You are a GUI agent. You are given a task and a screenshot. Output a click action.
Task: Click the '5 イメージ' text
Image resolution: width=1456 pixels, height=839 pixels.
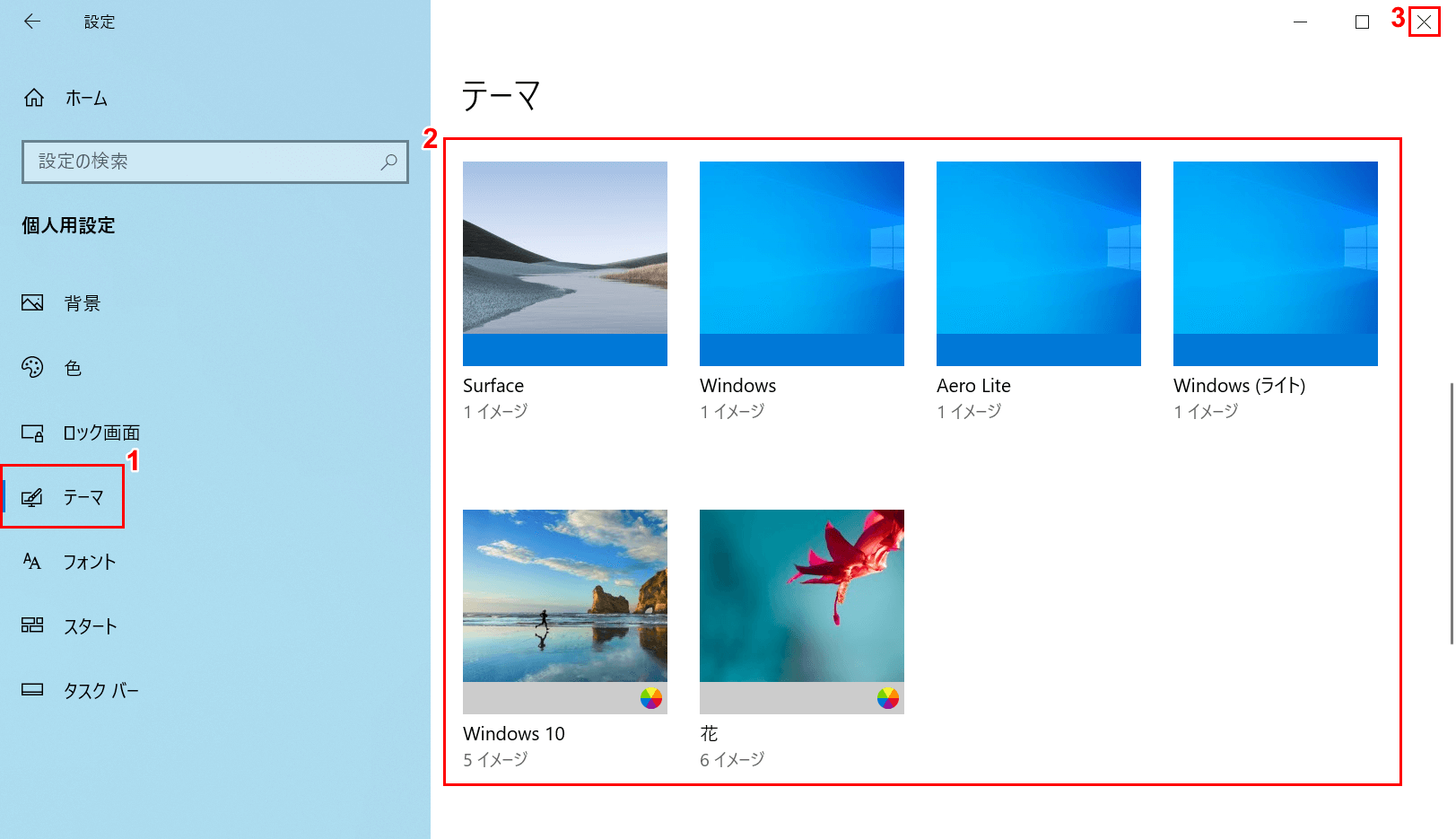coord(495,760)
